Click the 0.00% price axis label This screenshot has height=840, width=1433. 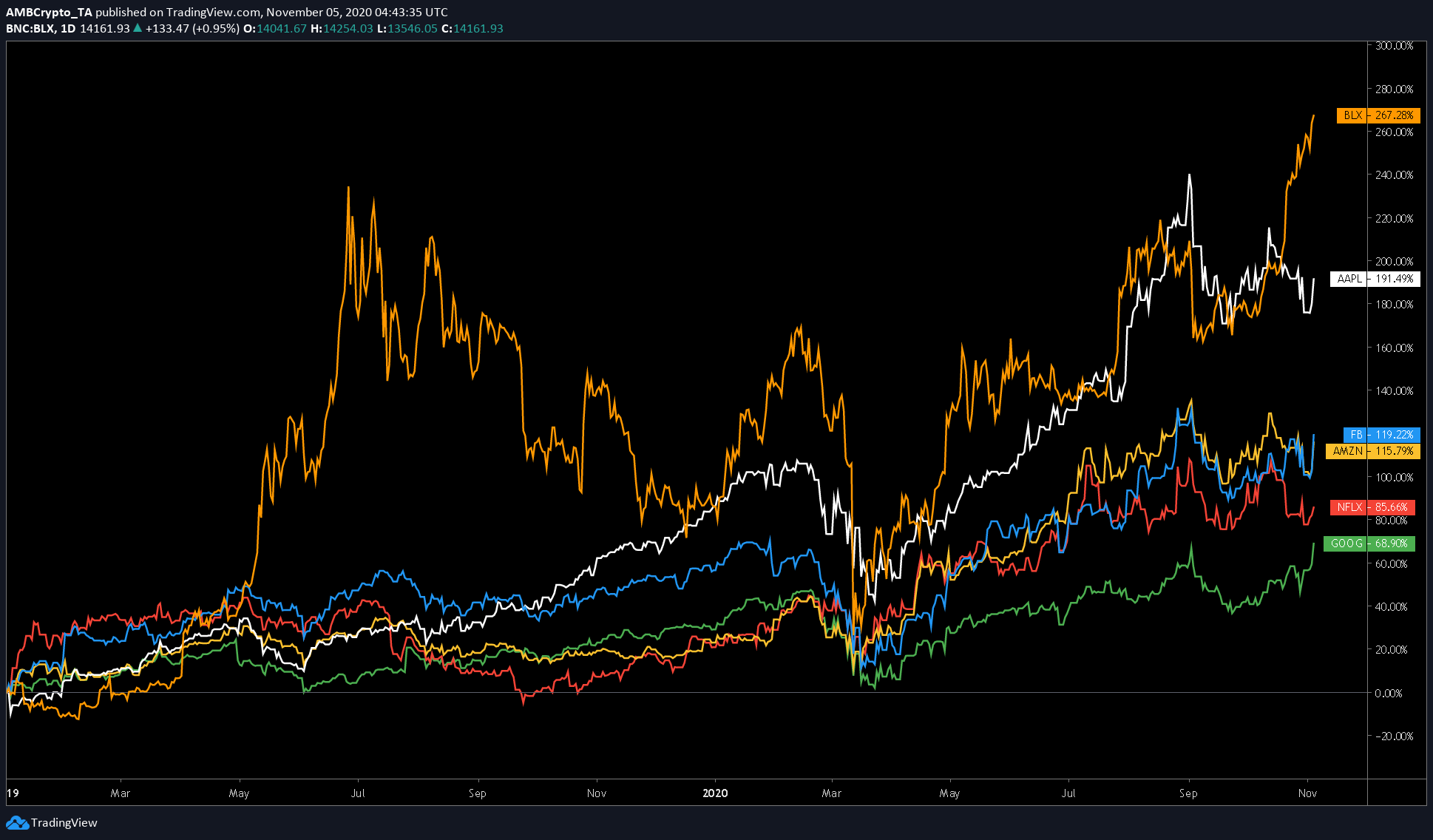click(x=1389, y=693)
